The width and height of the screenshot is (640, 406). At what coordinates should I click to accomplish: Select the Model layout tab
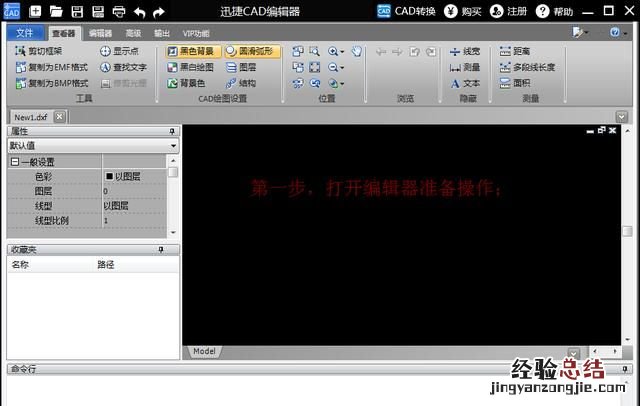pos(204,351)
